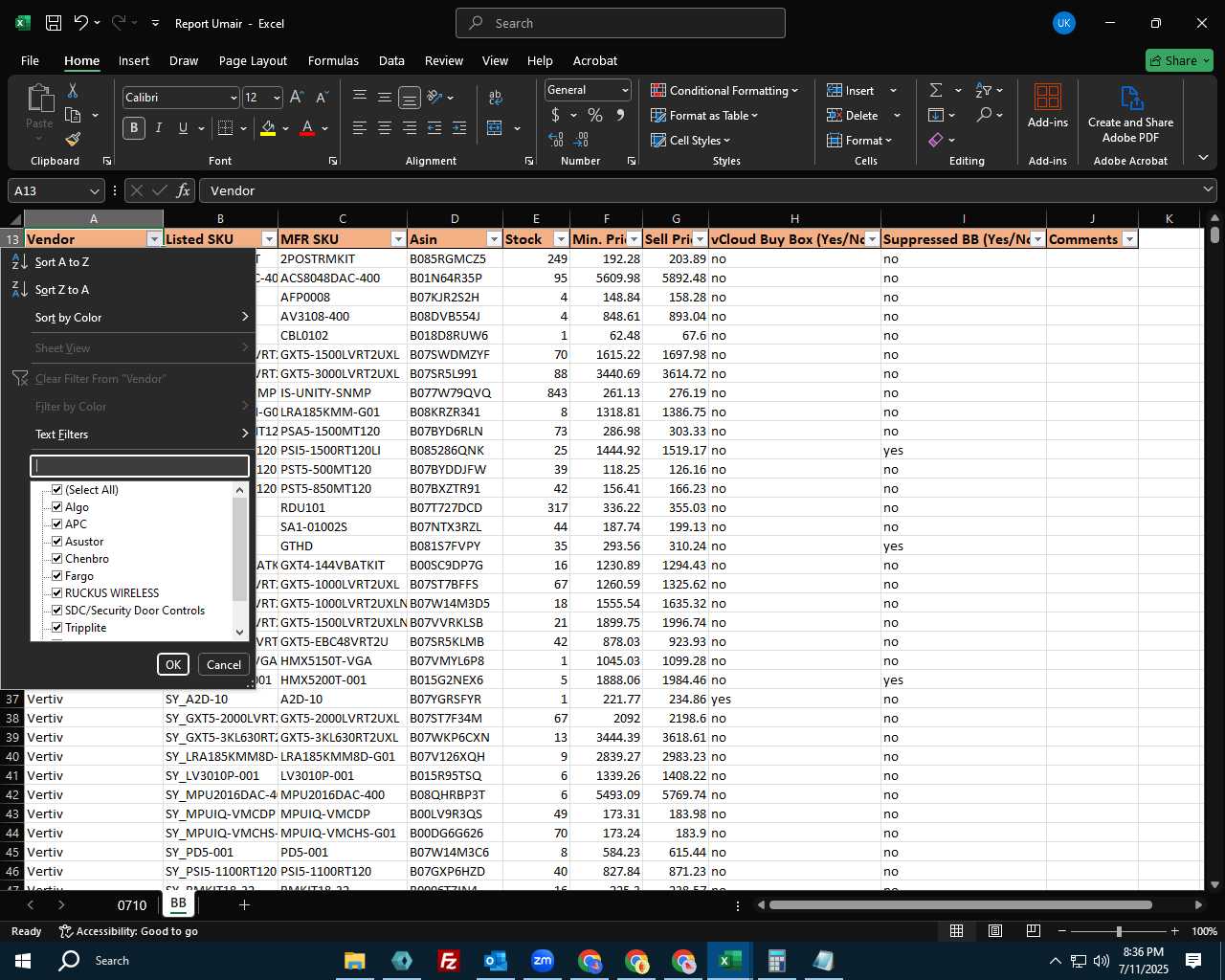The width and height of the screenshot is (1225, 980).
Task: Open the Name Box dropdown arrow
Action: tap(94, 191)
